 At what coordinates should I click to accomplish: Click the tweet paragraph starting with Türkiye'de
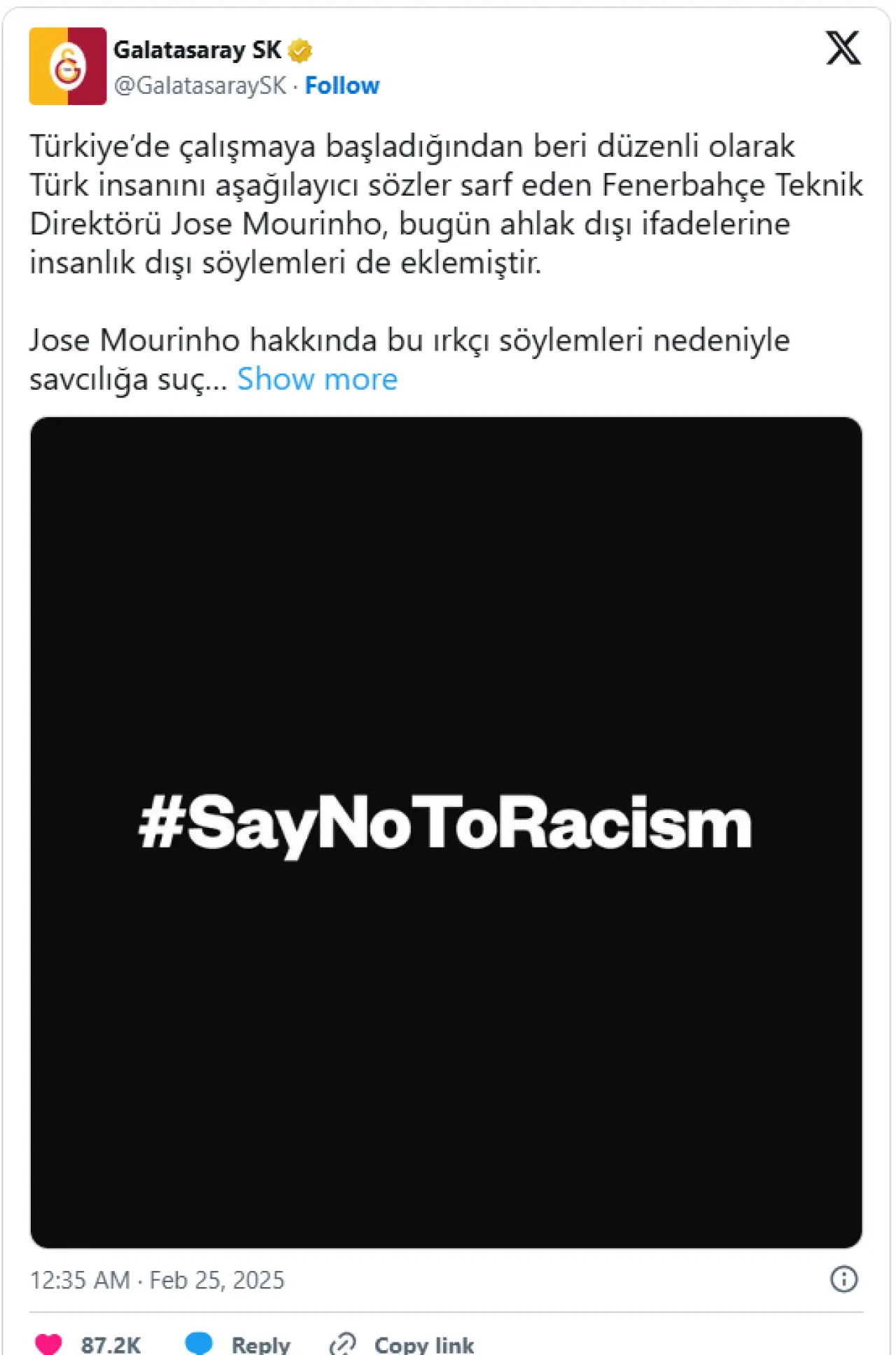click(x=446, y=204)
